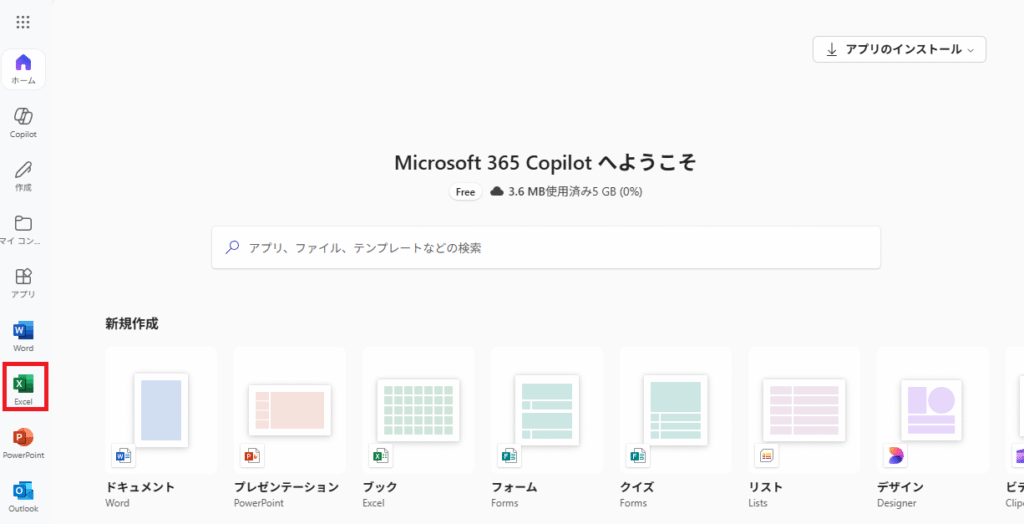This screenshot has width=1024, height=524.
Task: Launch PowerPoint from the sidebar
Action: [x=24, y=444]
